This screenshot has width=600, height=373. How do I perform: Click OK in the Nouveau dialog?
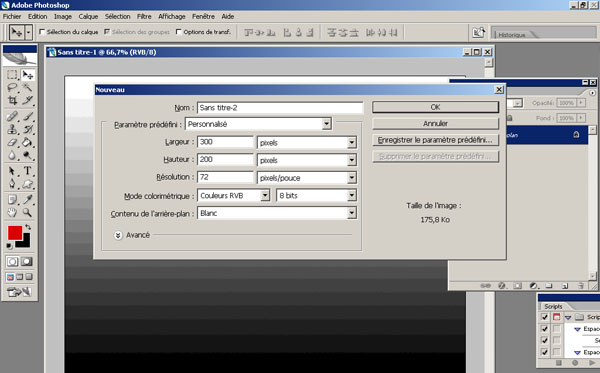point(435,107)
